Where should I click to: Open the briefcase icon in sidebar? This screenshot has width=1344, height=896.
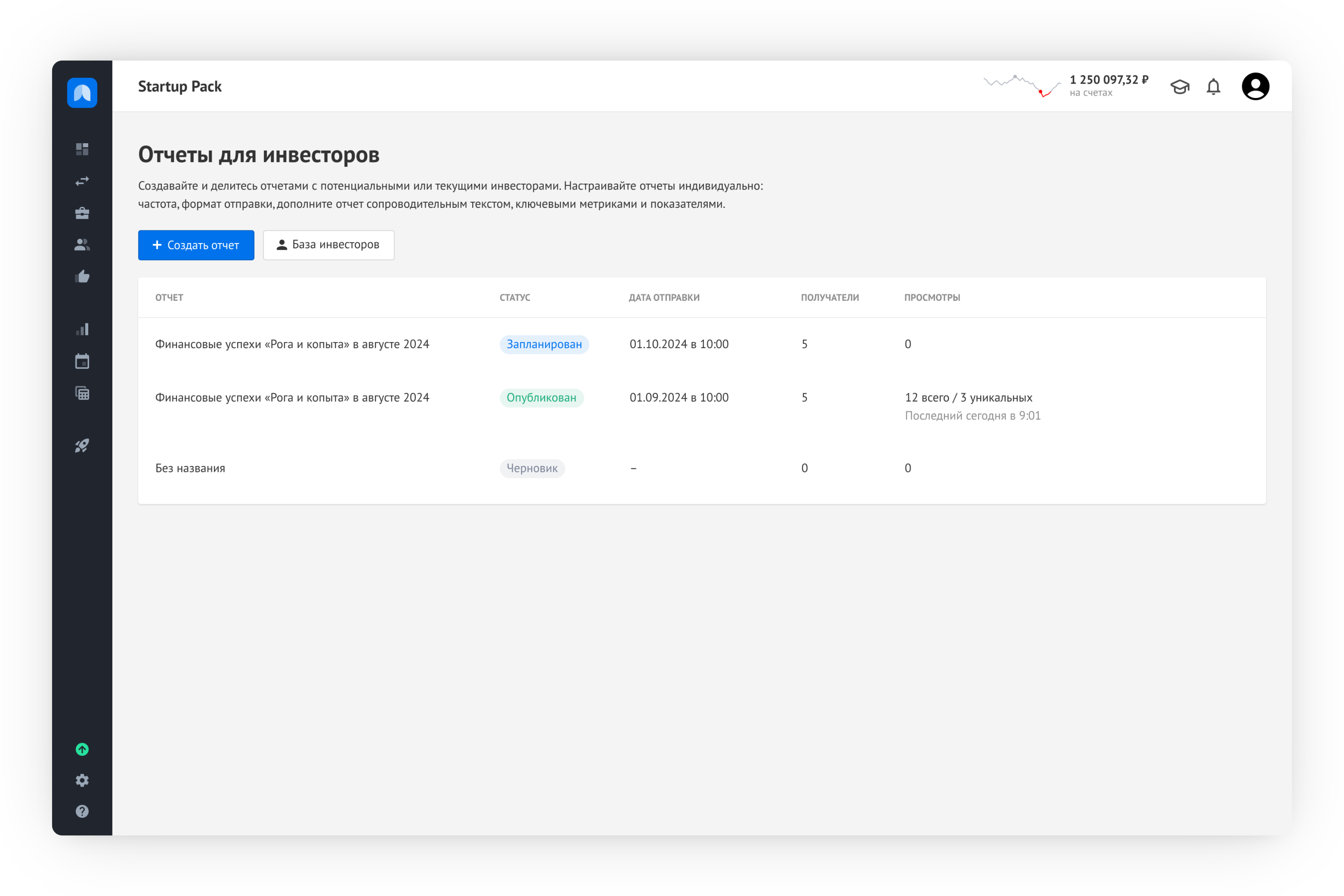pyautogui.click(x=82, y=213)
